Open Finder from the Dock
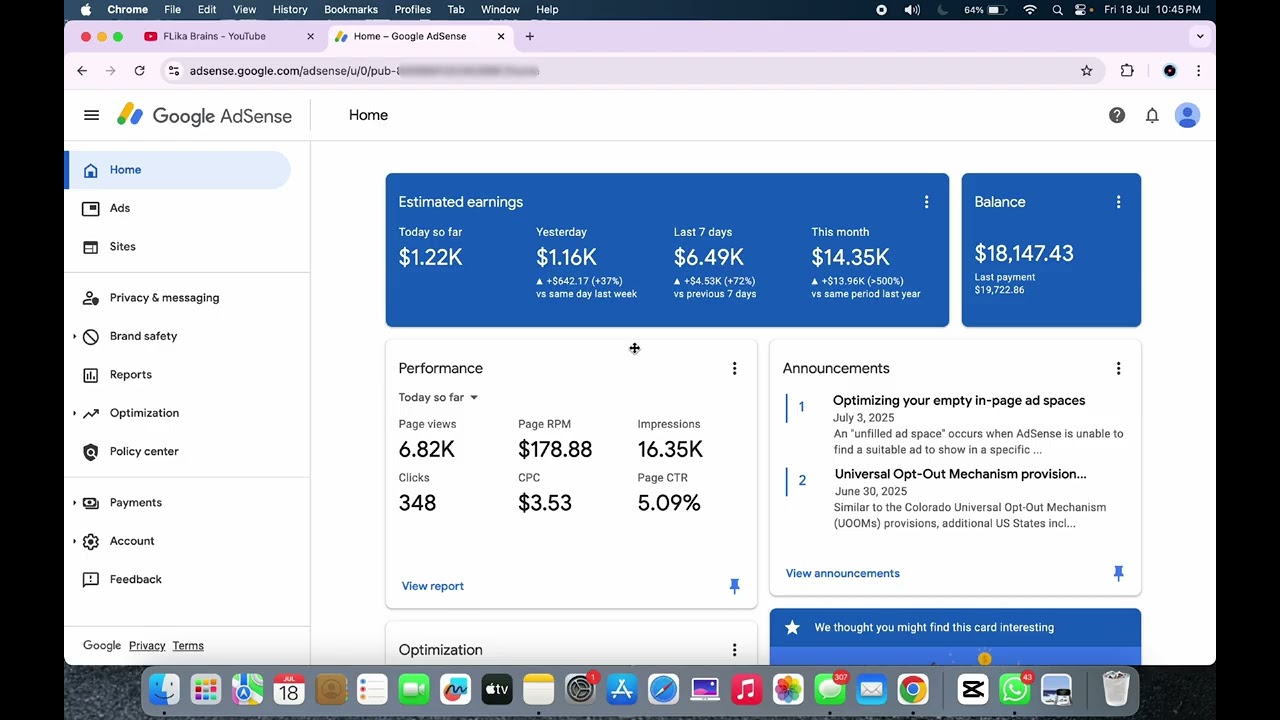The image size is (1280, 720). (164, 690)
